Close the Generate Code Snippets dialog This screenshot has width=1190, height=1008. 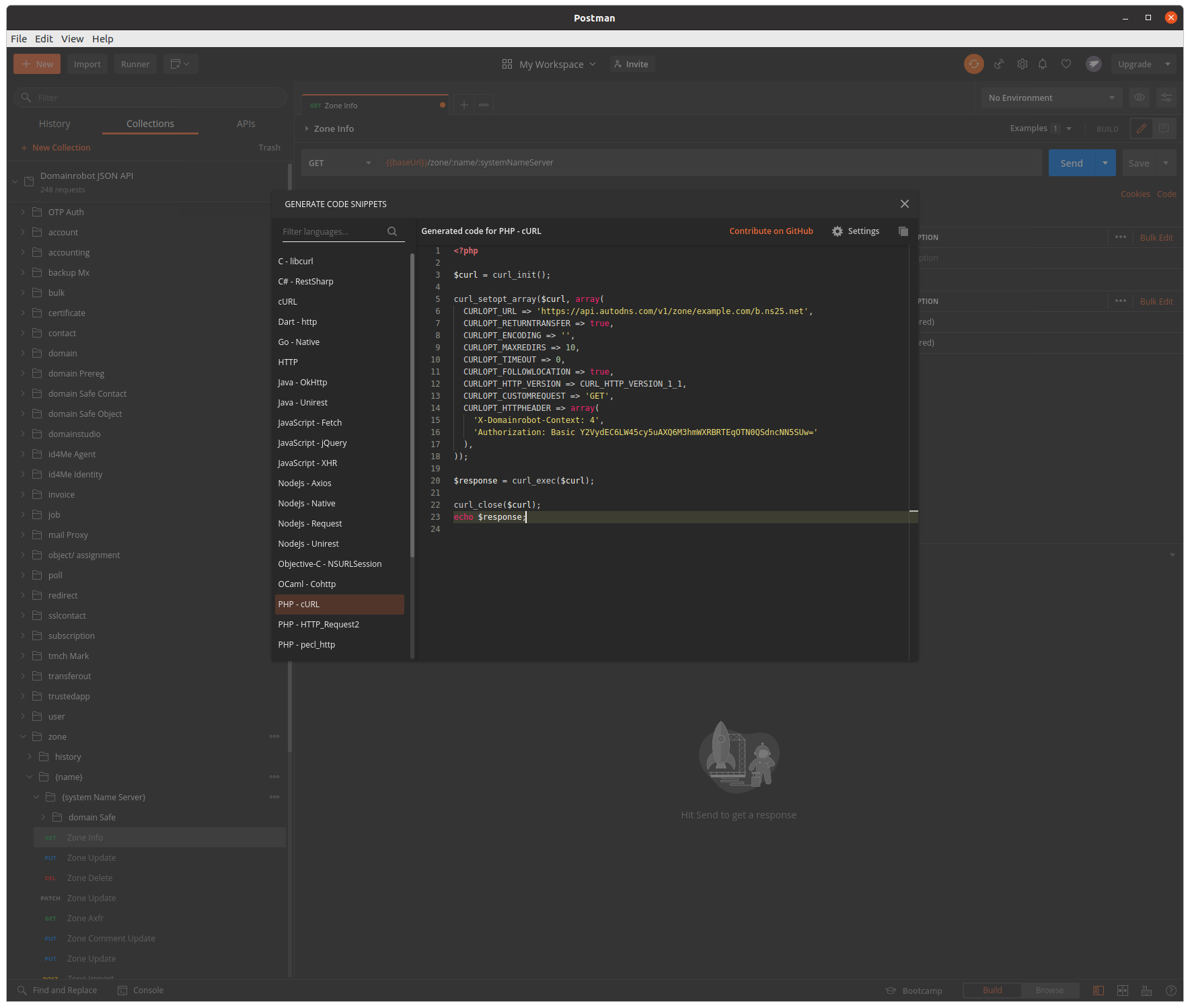pos(904,204)
